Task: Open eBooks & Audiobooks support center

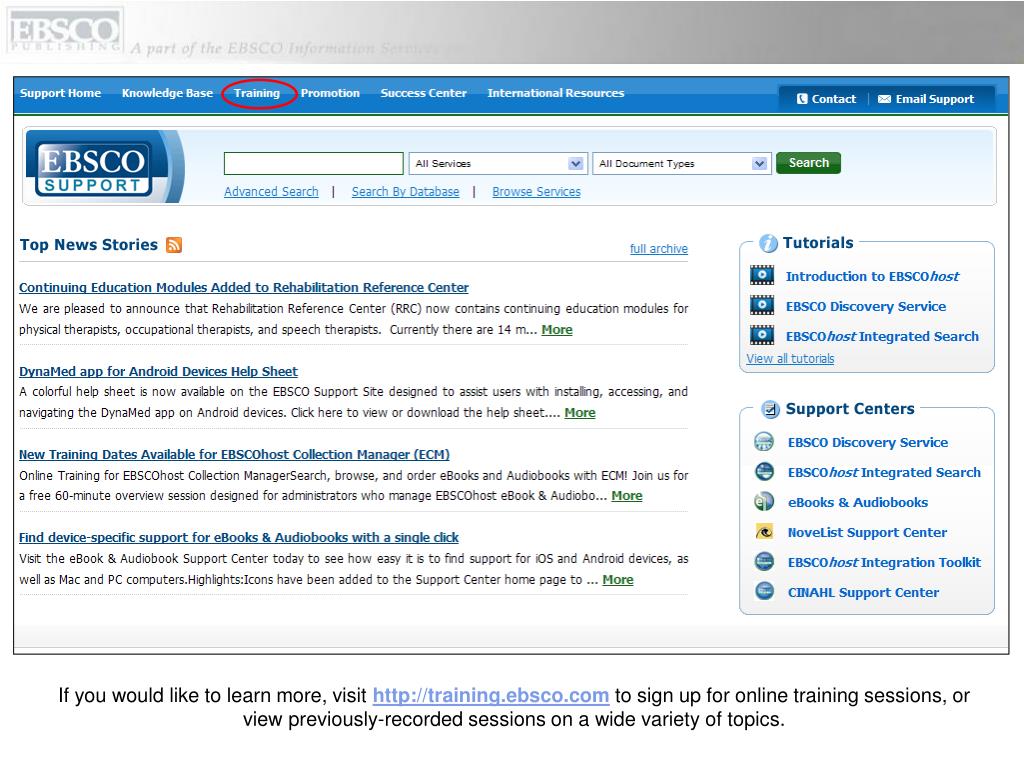Action: tap(857, 502)
